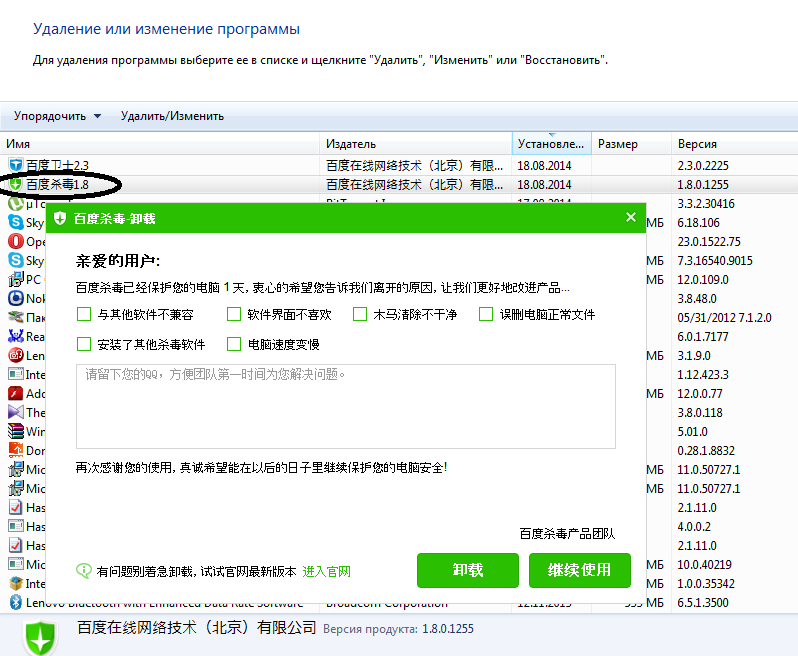This screenshot has height=656, width=798.
Task: Click the 继续使用 continue using button
Action: click(x=580, y=570)
